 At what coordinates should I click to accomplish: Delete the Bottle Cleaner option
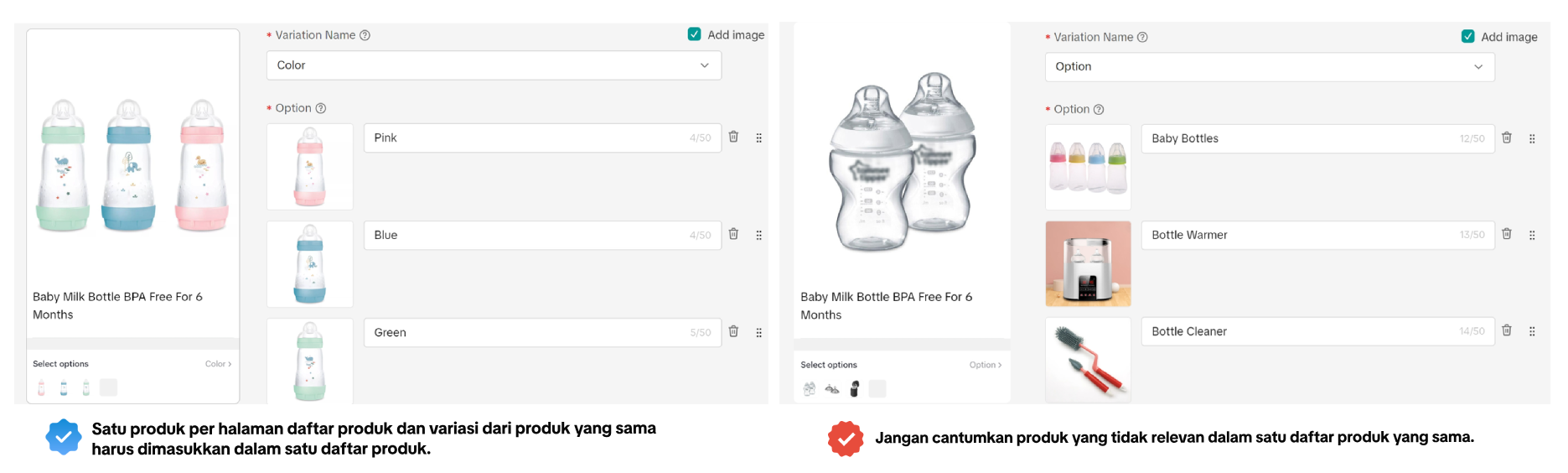coord(1507,330)
